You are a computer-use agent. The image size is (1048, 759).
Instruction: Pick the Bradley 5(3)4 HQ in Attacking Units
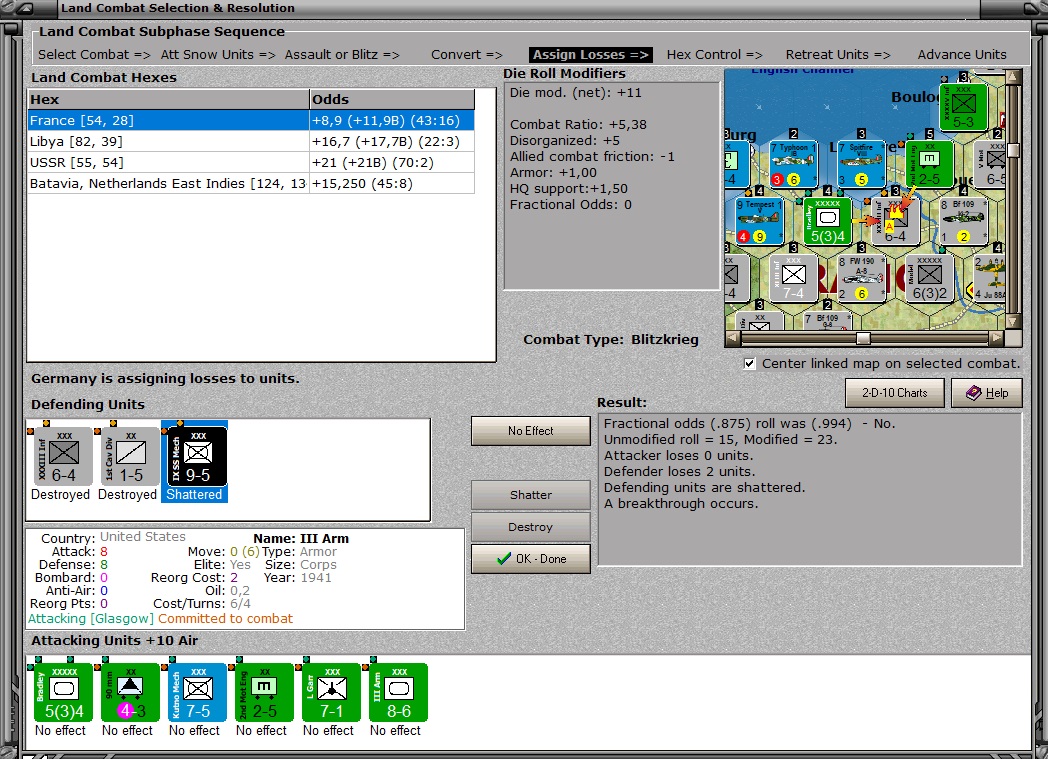click(x=63, y=692)
